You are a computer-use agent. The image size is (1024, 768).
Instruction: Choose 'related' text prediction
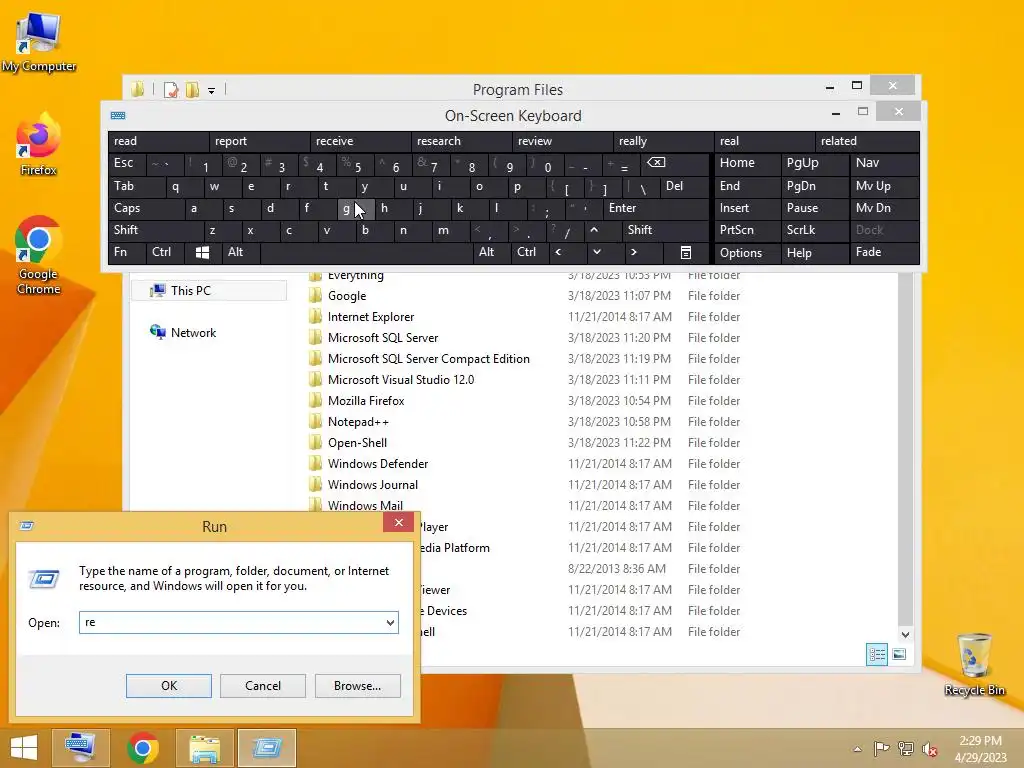coord(867,142)
